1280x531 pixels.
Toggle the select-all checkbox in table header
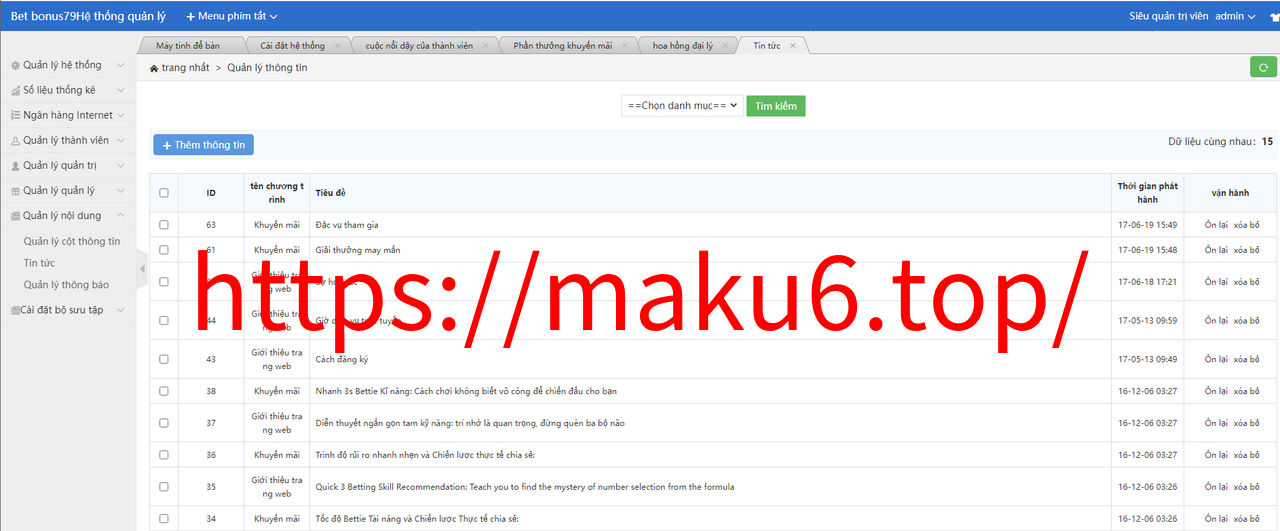click(x=164, y=193)
